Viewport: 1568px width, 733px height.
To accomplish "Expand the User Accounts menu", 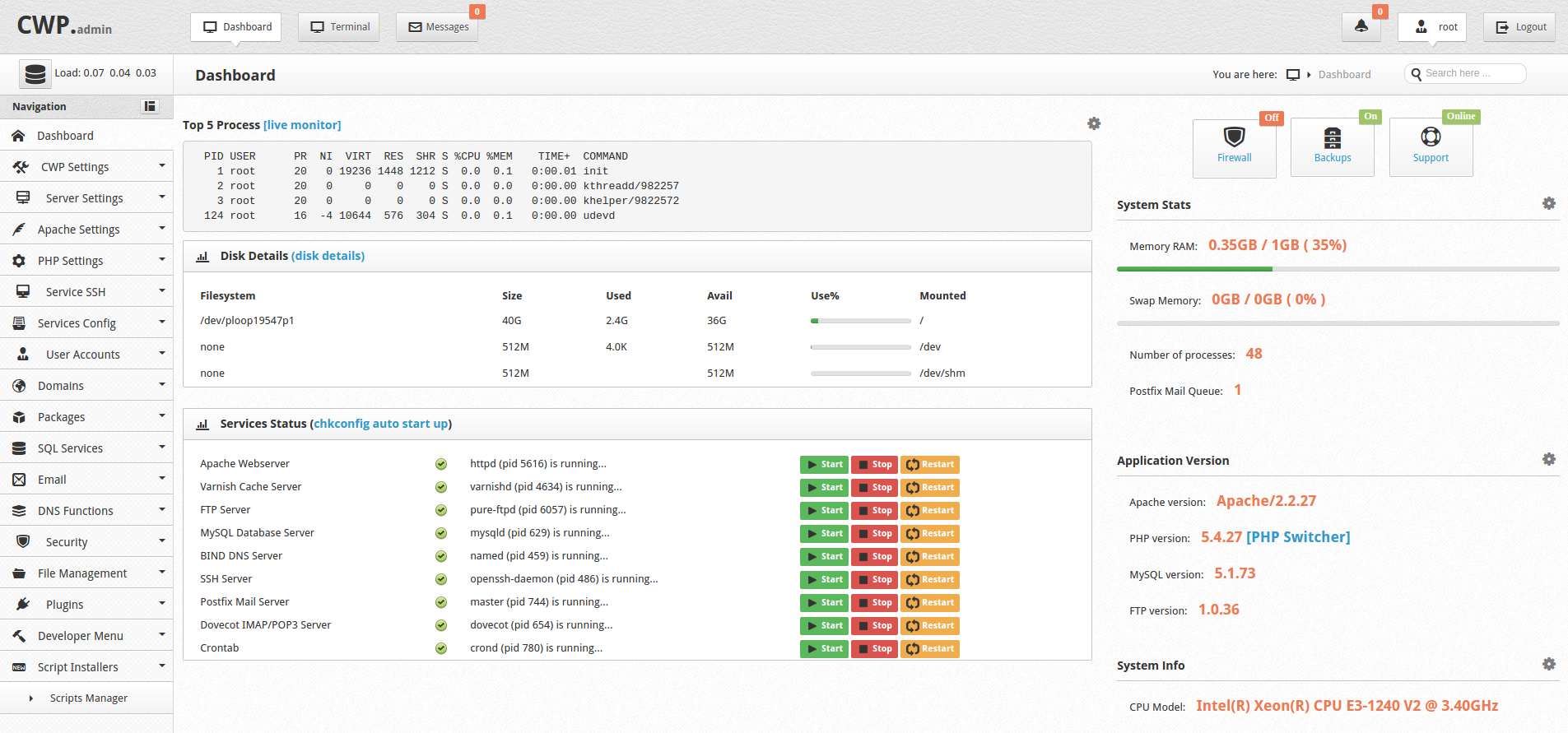I will pyautogui.click(x=86, y=355).
